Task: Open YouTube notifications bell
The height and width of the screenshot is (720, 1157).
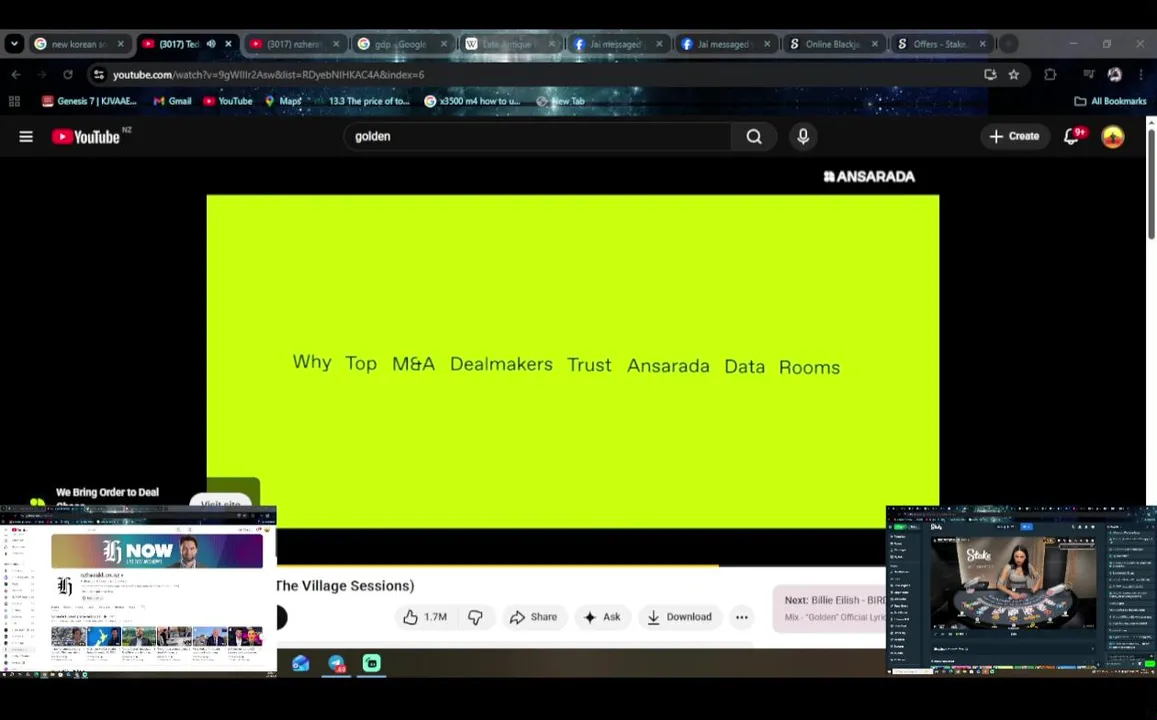Action: coord(1071,136)
